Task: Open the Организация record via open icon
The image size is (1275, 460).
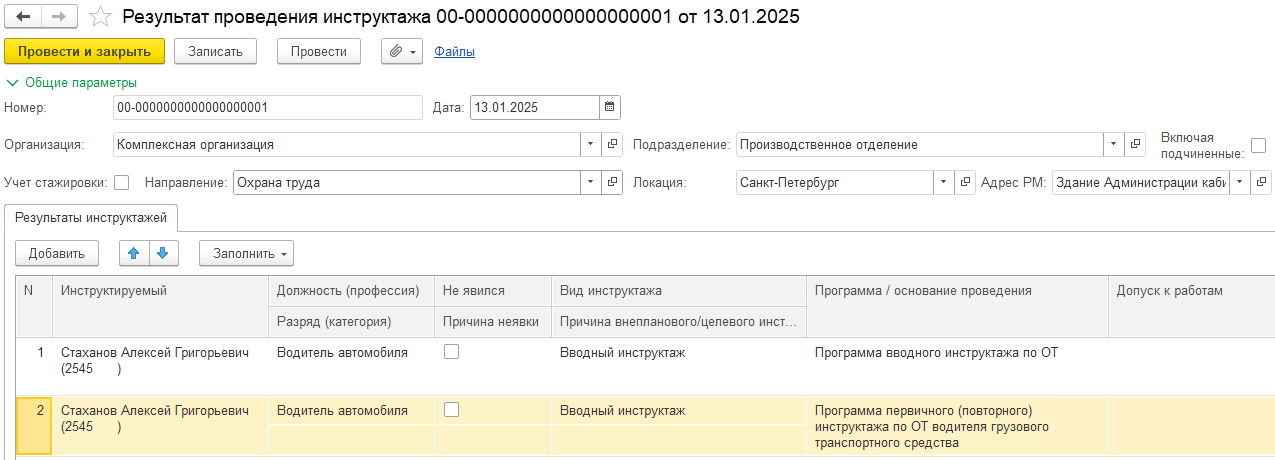Action: (x=613, y=144)
